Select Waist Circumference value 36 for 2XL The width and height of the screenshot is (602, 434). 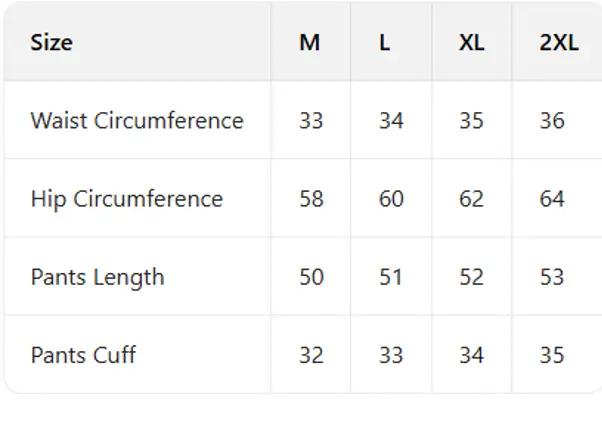pos(552,121)
